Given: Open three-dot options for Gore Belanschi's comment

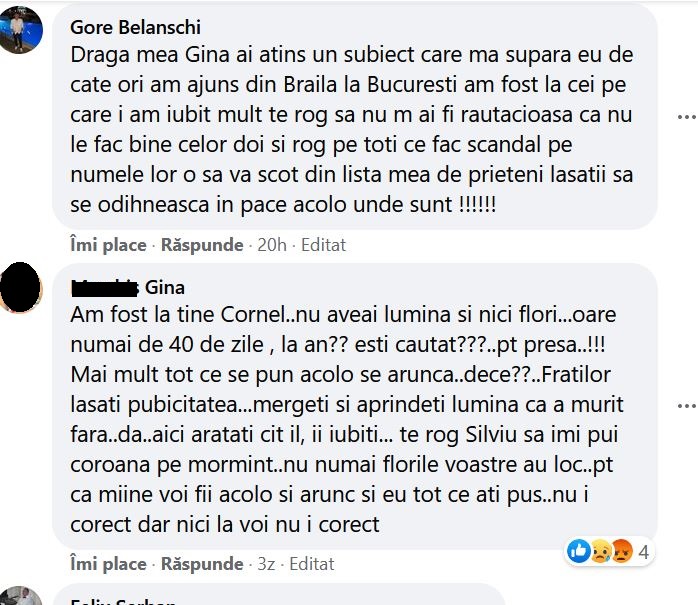Looking at the screenshot, I should [686, 118].
